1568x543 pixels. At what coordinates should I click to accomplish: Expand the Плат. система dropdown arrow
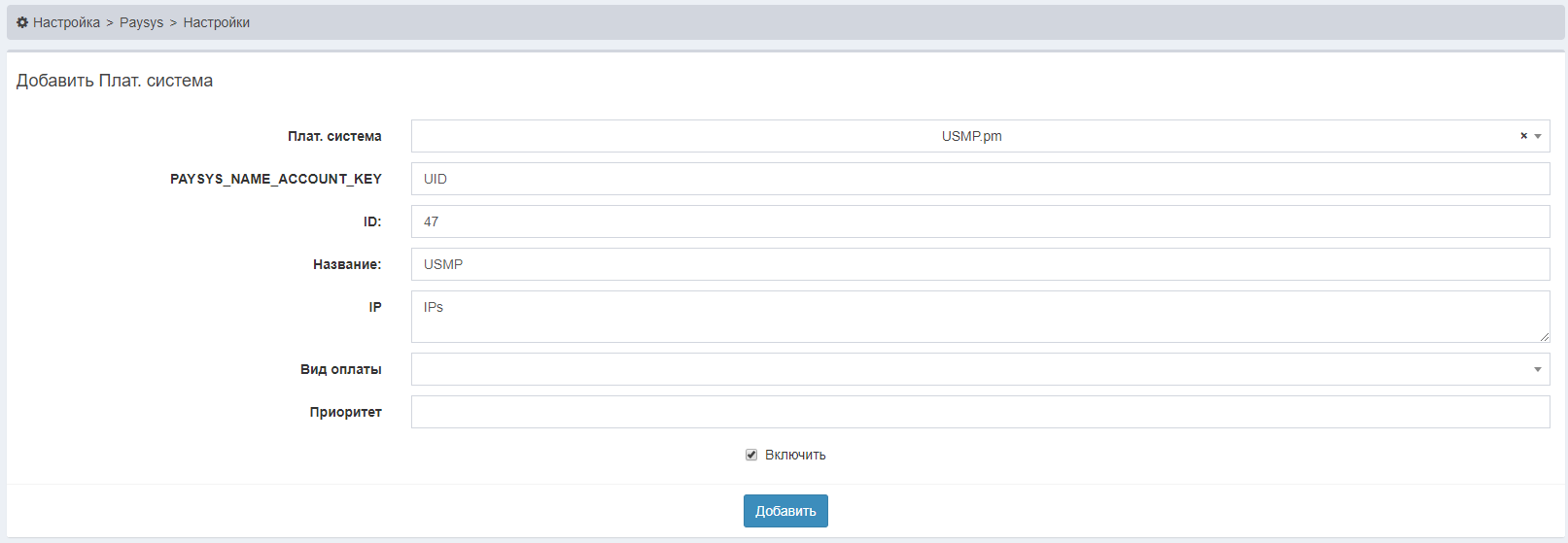pos(1538,136)
